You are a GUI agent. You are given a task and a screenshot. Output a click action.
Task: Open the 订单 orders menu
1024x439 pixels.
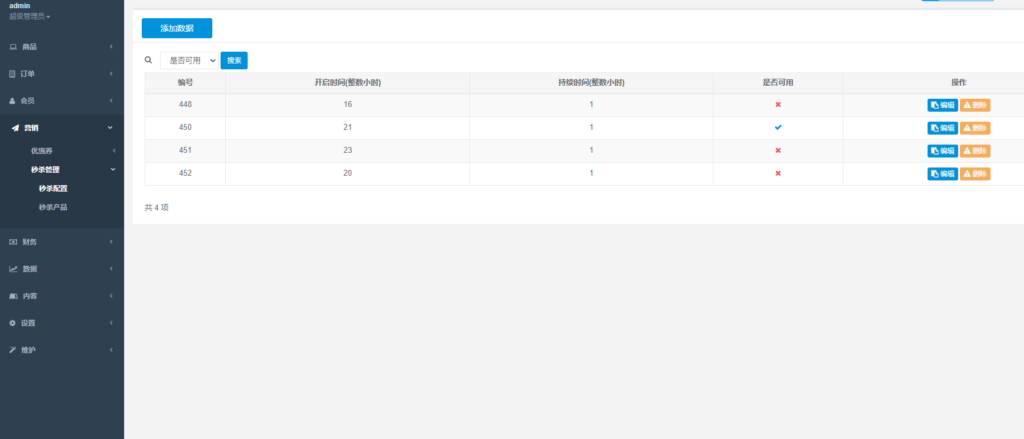click(30, 74)
